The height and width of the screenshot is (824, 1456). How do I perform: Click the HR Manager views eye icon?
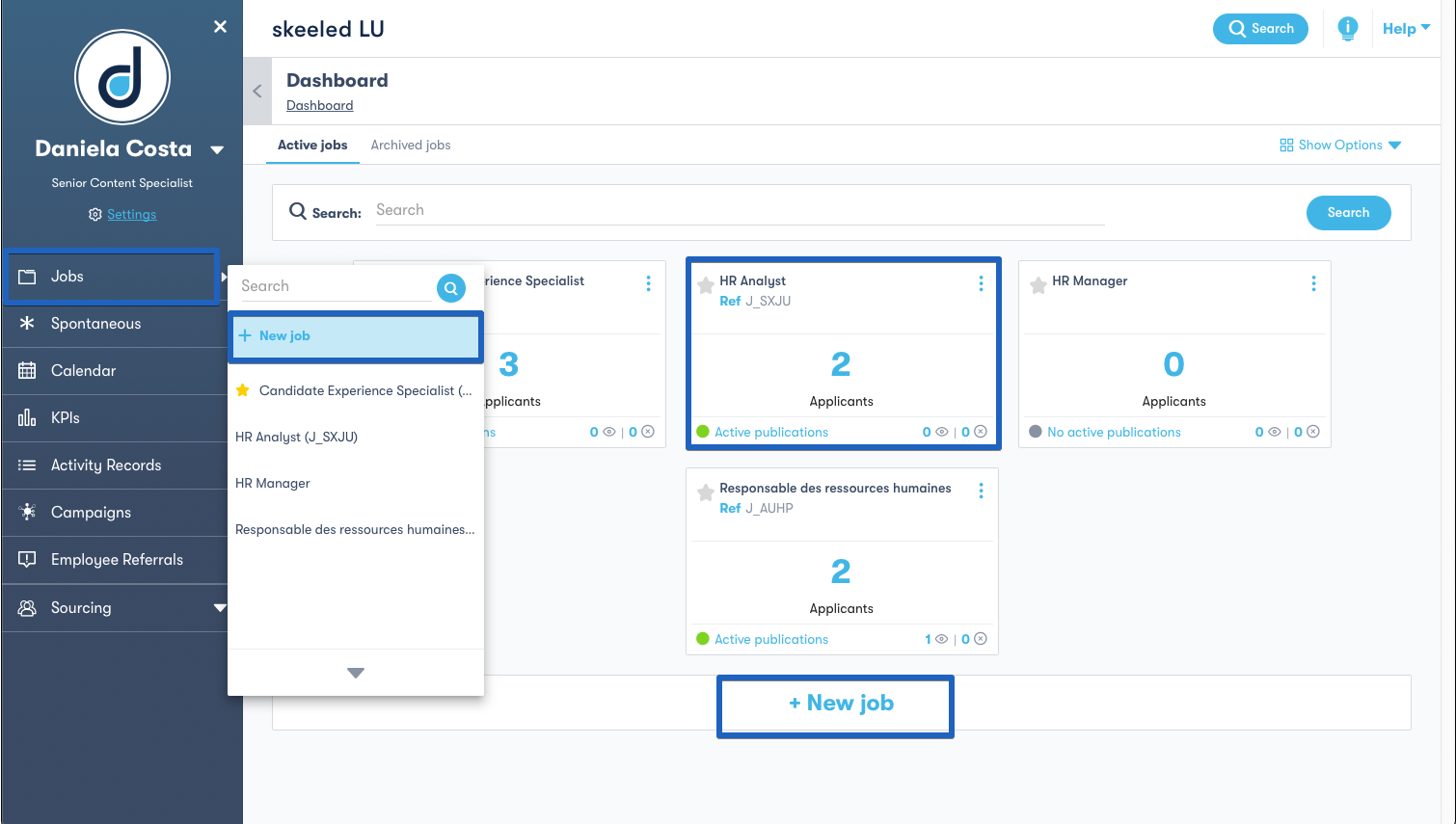pos(1274,432)
